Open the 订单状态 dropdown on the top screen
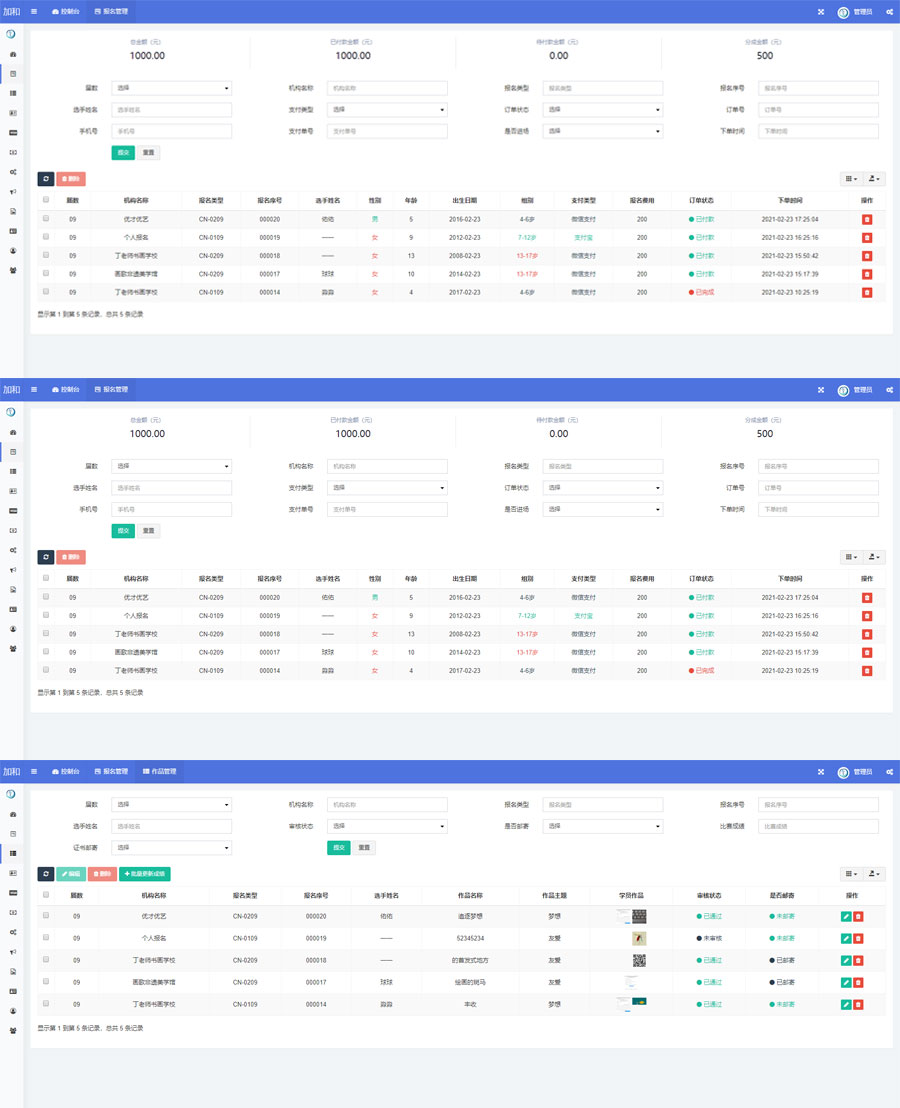 point(603,110)
